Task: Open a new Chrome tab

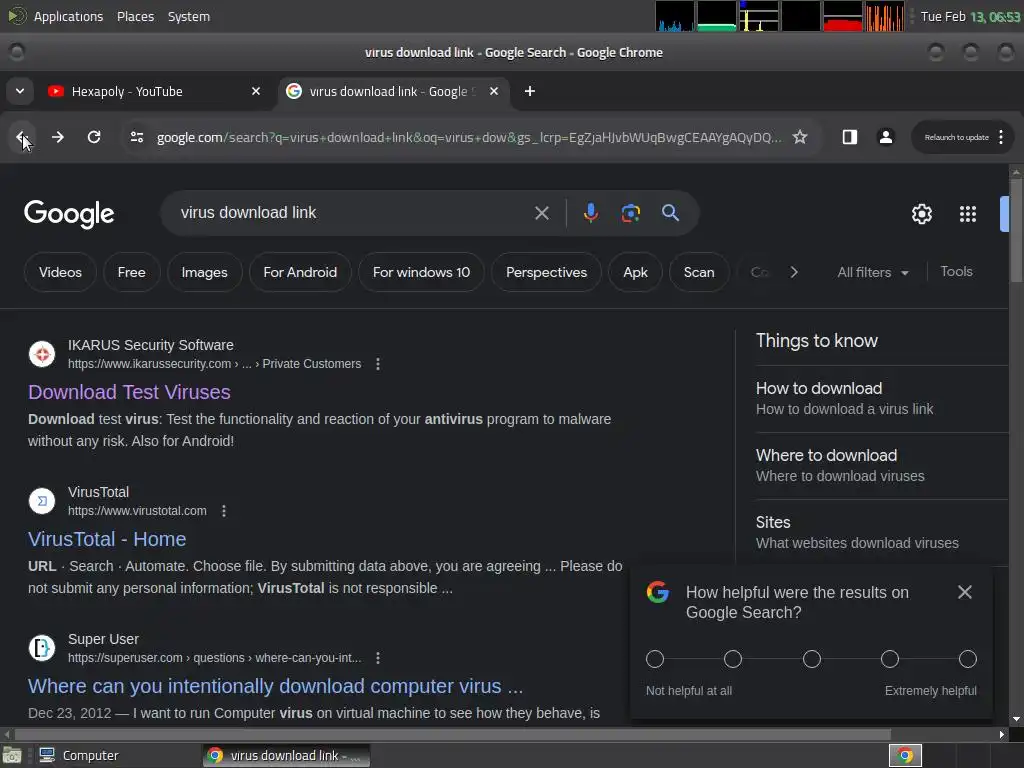Action: click(530, 91)
